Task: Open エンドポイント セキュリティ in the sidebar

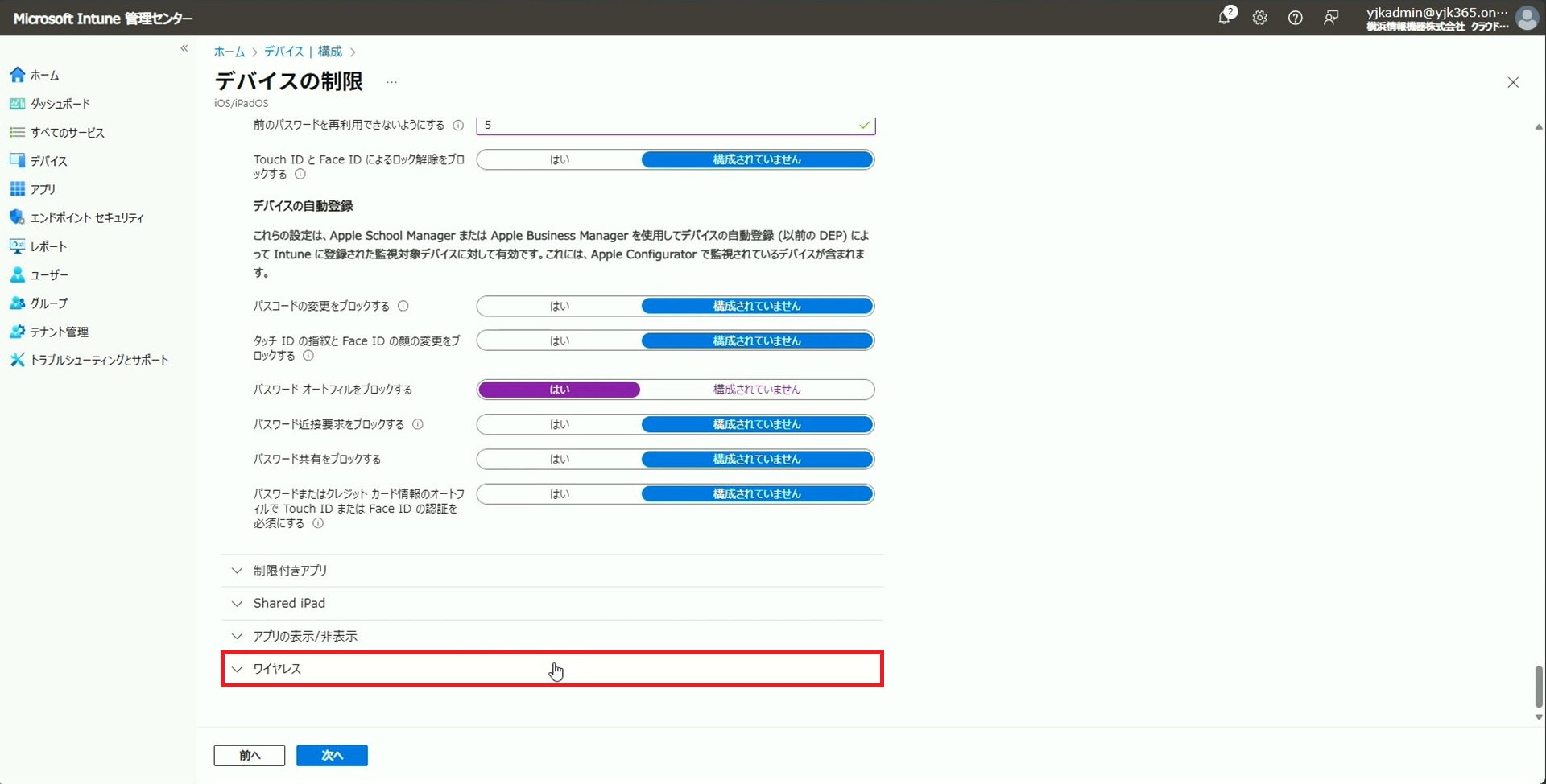Action: (87, 217)
